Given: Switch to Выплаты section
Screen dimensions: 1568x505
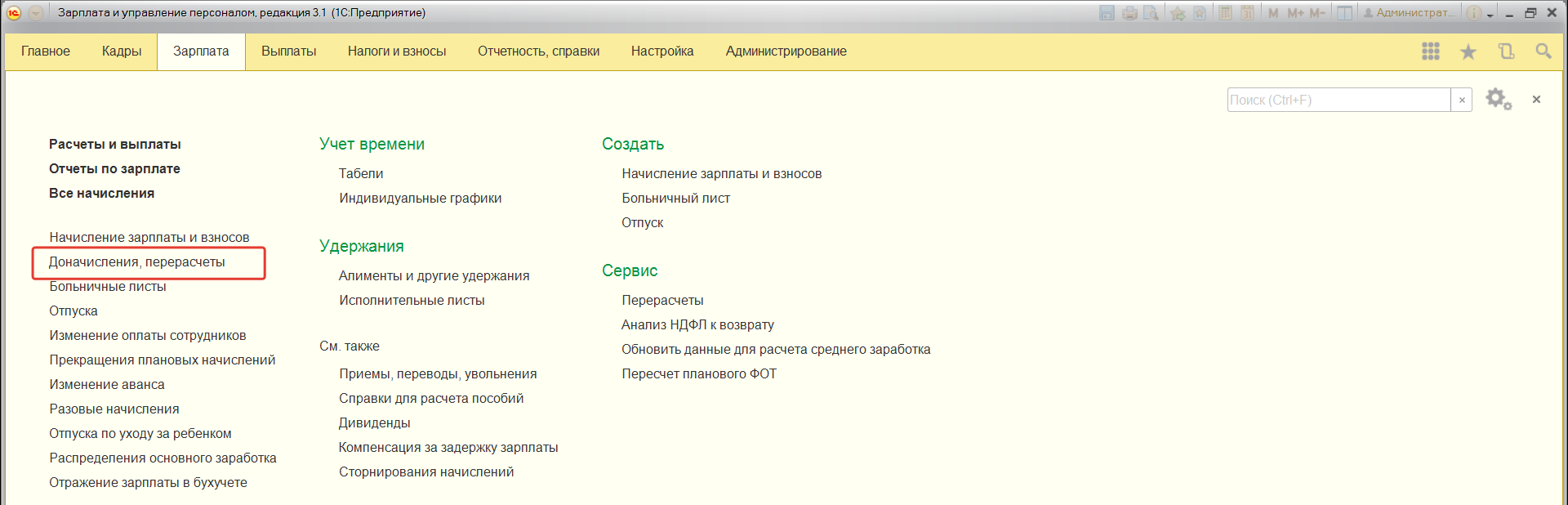Looking at the screenshot, I should (289, 51).
